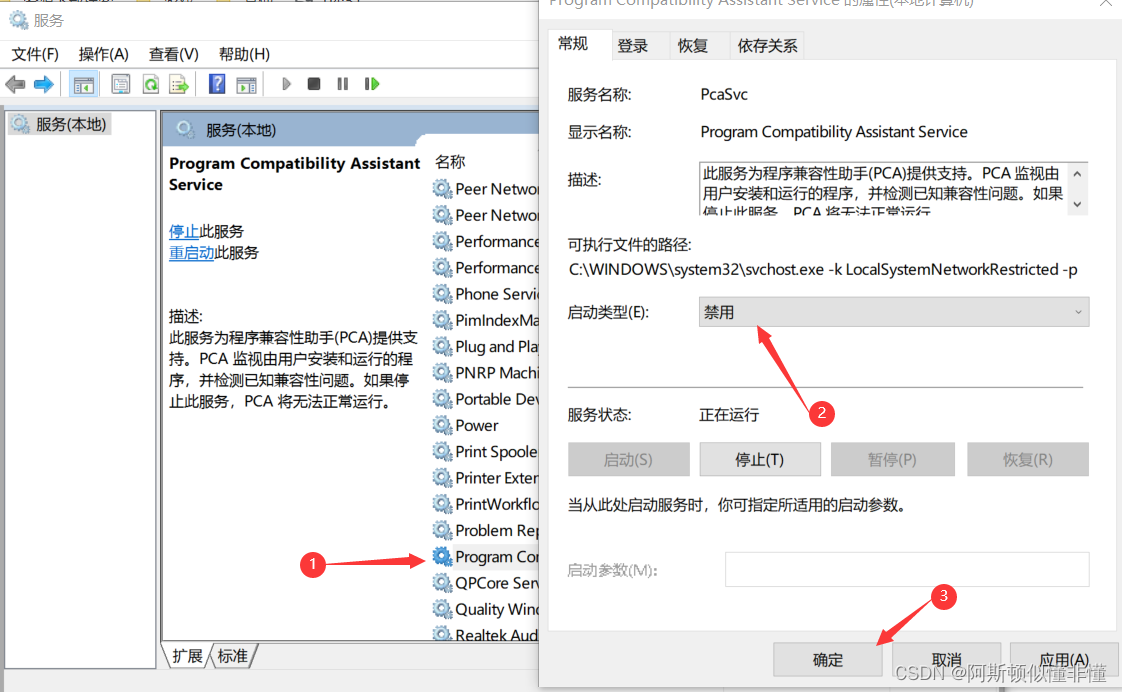Click gear icon of Program Compatibility service row
This screenshot has height=692, width=1122.
pos(442,557)
